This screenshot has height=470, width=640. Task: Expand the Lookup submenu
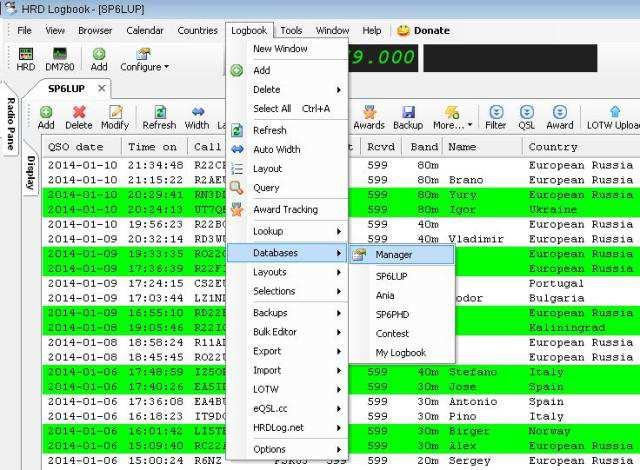287,231
